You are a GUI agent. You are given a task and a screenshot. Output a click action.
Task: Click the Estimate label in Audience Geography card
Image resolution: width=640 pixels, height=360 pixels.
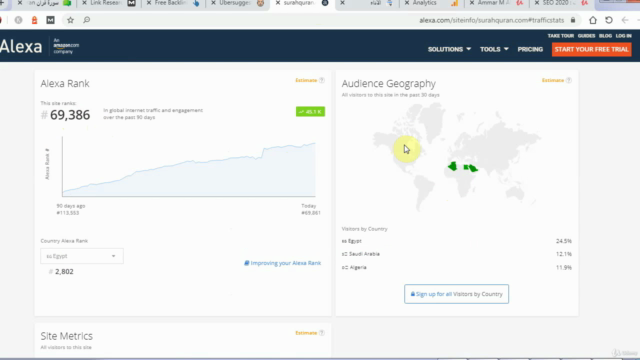[553, 80]
